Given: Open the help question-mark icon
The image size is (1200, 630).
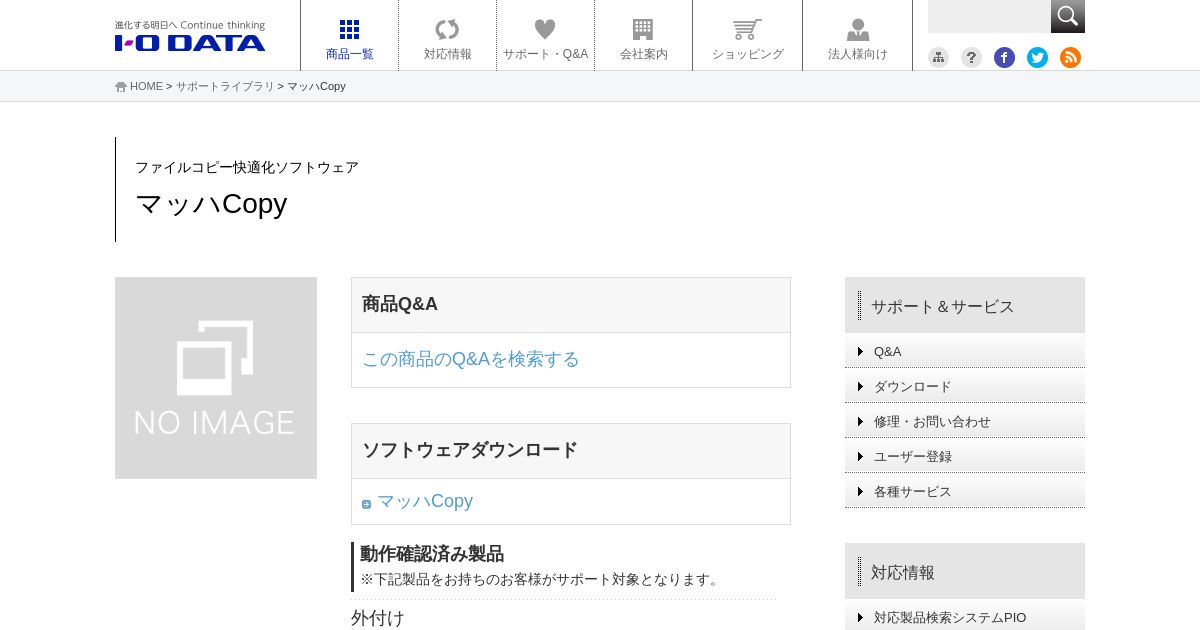Looking at the screenshot, I should pos(971,57).
